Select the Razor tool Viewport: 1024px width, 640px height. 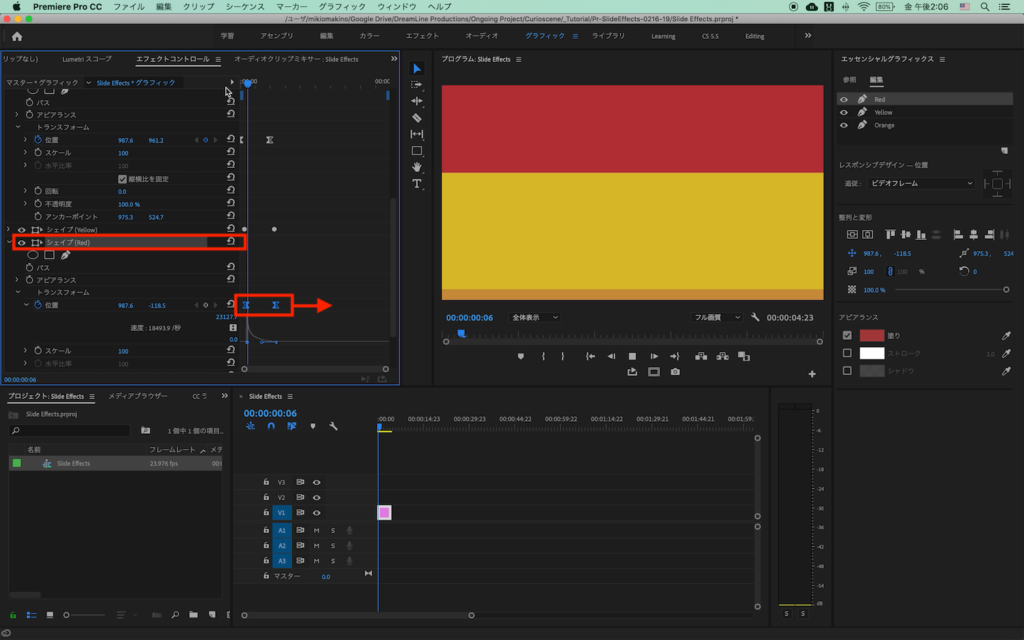(417, 118)
